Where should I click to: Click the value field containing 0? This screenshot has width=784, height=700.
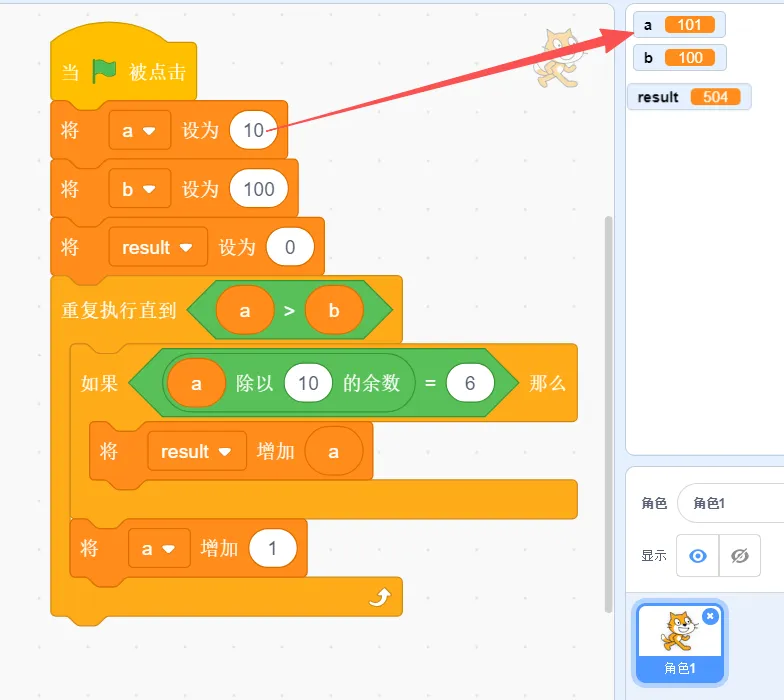[x=290, y=247]
